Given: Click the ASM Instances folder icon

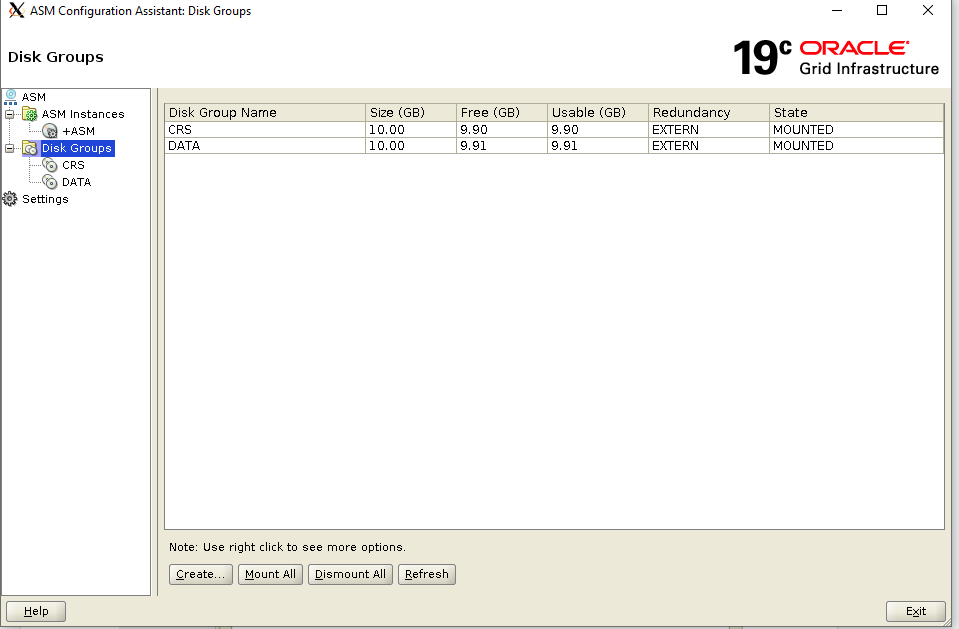Looking at the screenshot, I should pyautogui.click(x=29, y=114).
